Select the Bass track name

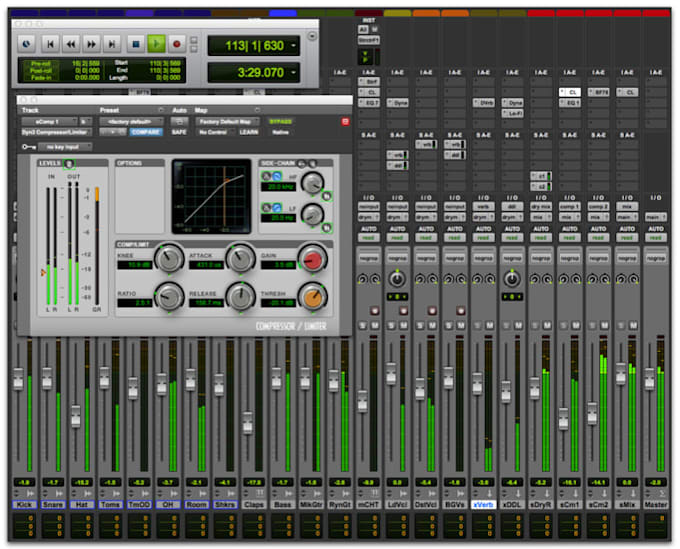[x=282, y=505]
